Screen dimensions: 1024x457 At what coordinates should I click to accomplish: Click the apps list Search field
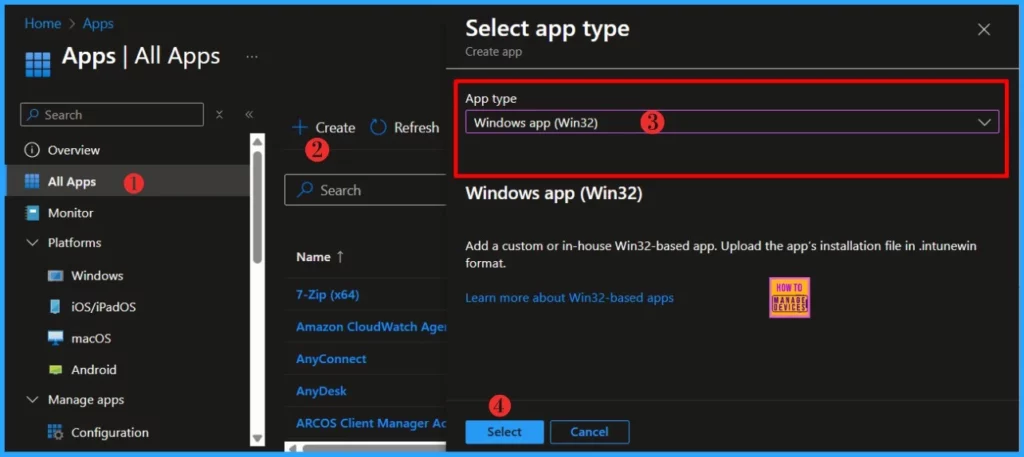[365, 190]
